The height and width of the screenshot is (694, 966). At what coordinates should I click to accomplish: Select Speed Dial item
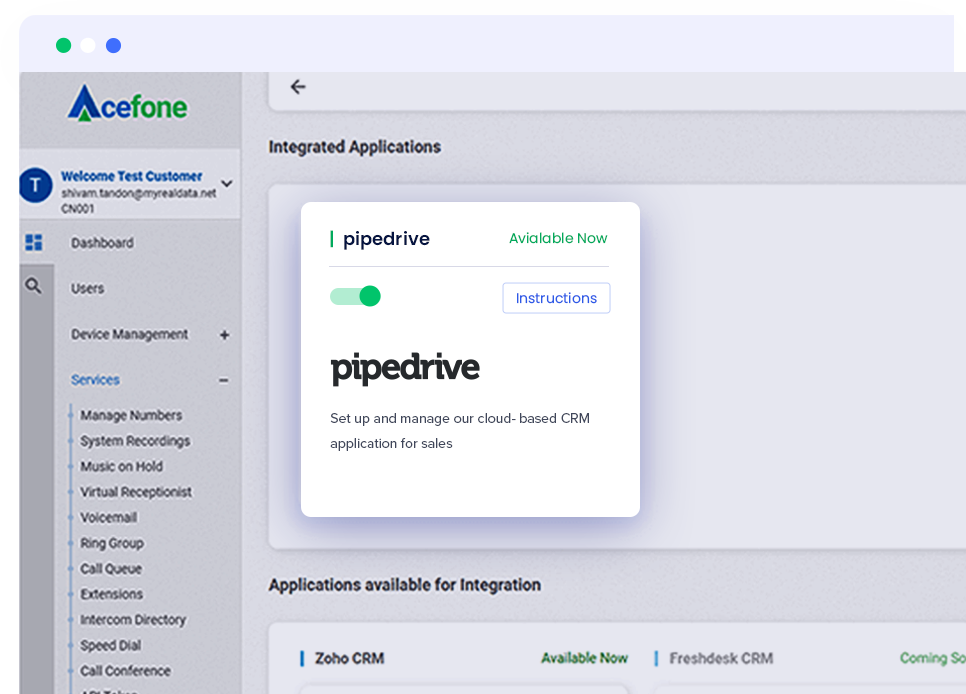[x=111, y=645]
